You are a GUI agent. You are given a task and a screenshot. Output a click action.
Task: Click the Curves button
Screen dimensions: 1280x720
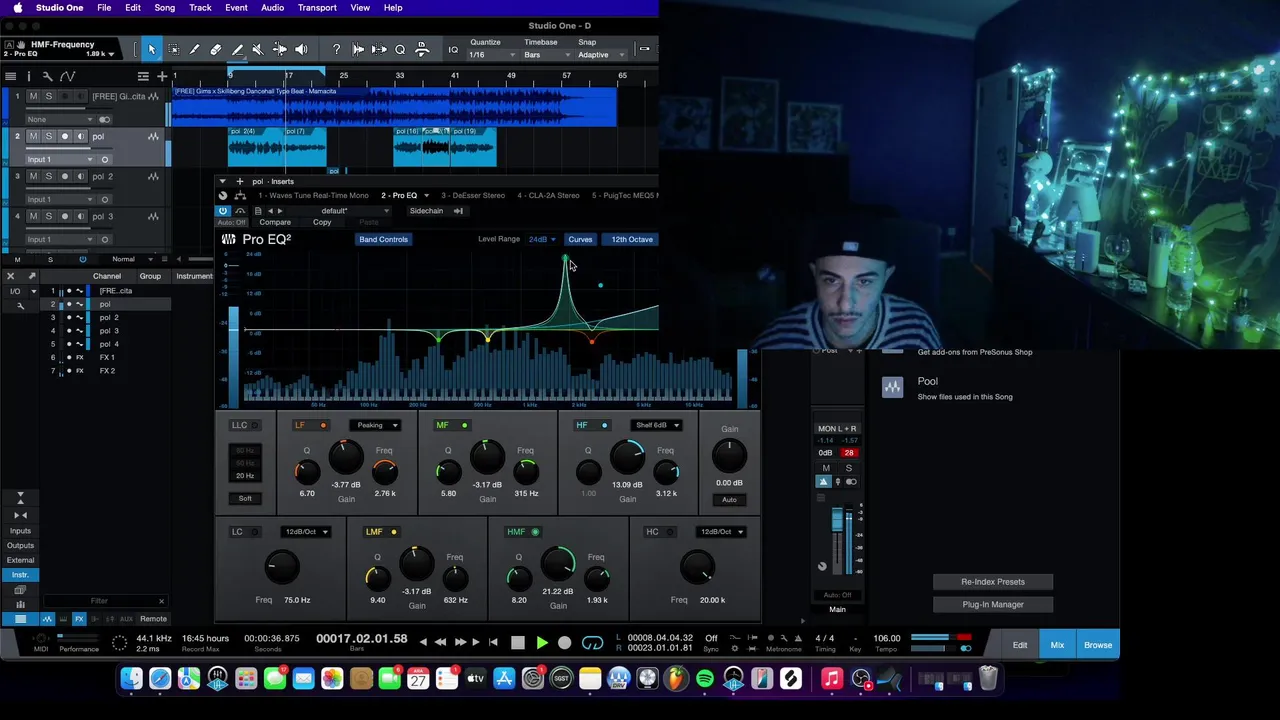pos(580,239)
